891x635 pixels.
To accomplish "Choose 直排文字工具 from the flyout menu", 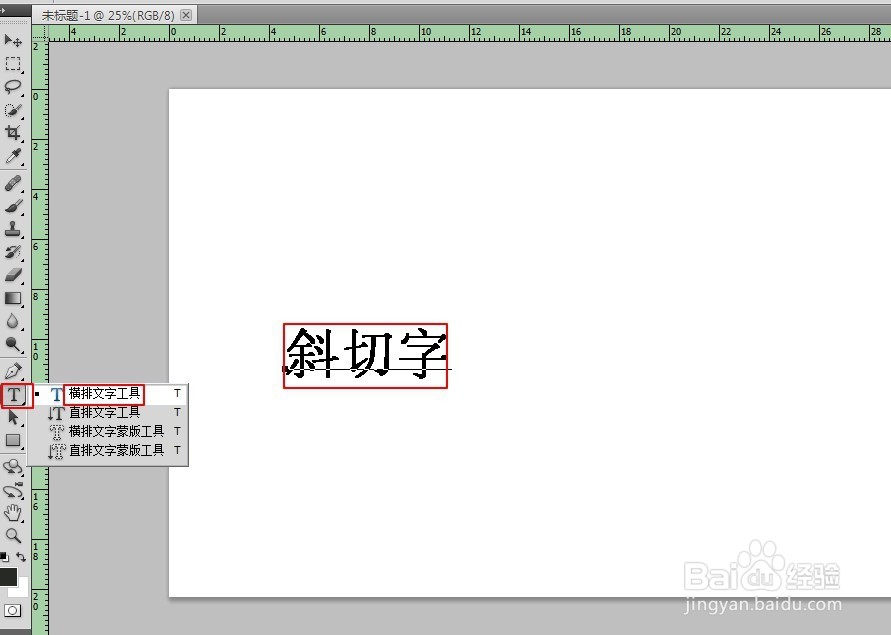I will (103, 412).
